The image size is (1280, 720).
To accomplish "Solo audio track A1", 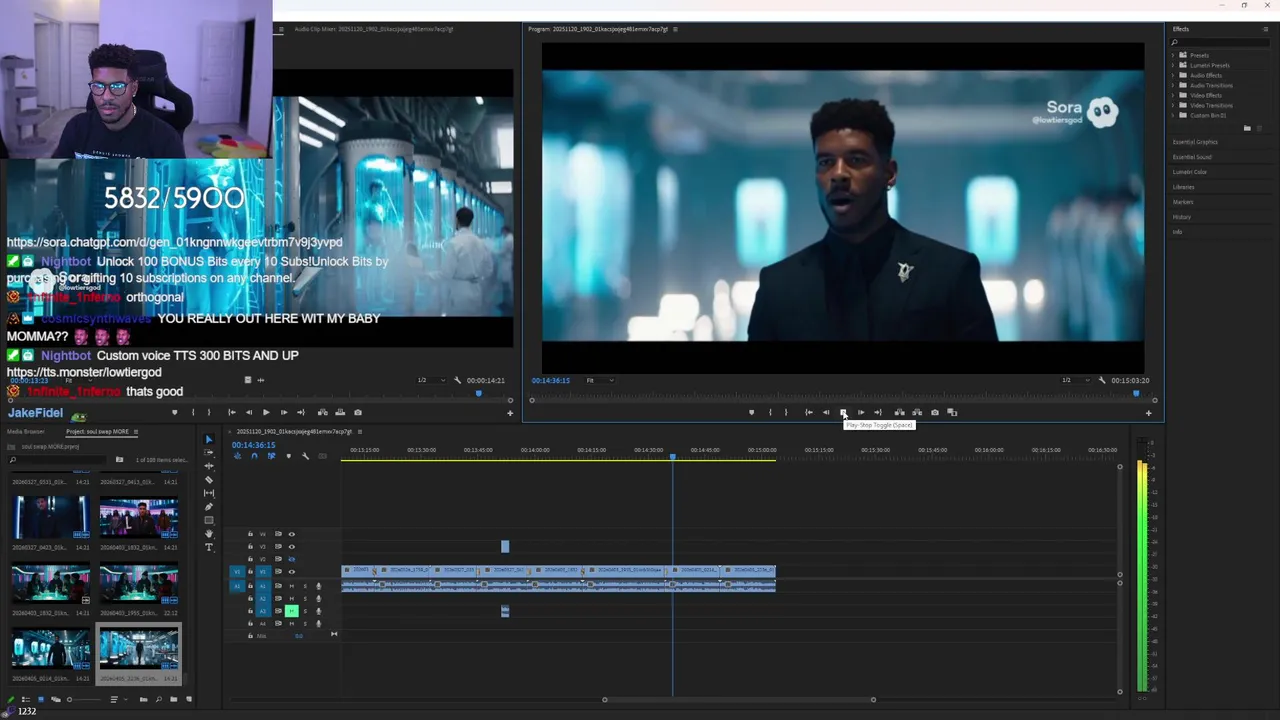I will pyautogui.click(x=305, y=586).
